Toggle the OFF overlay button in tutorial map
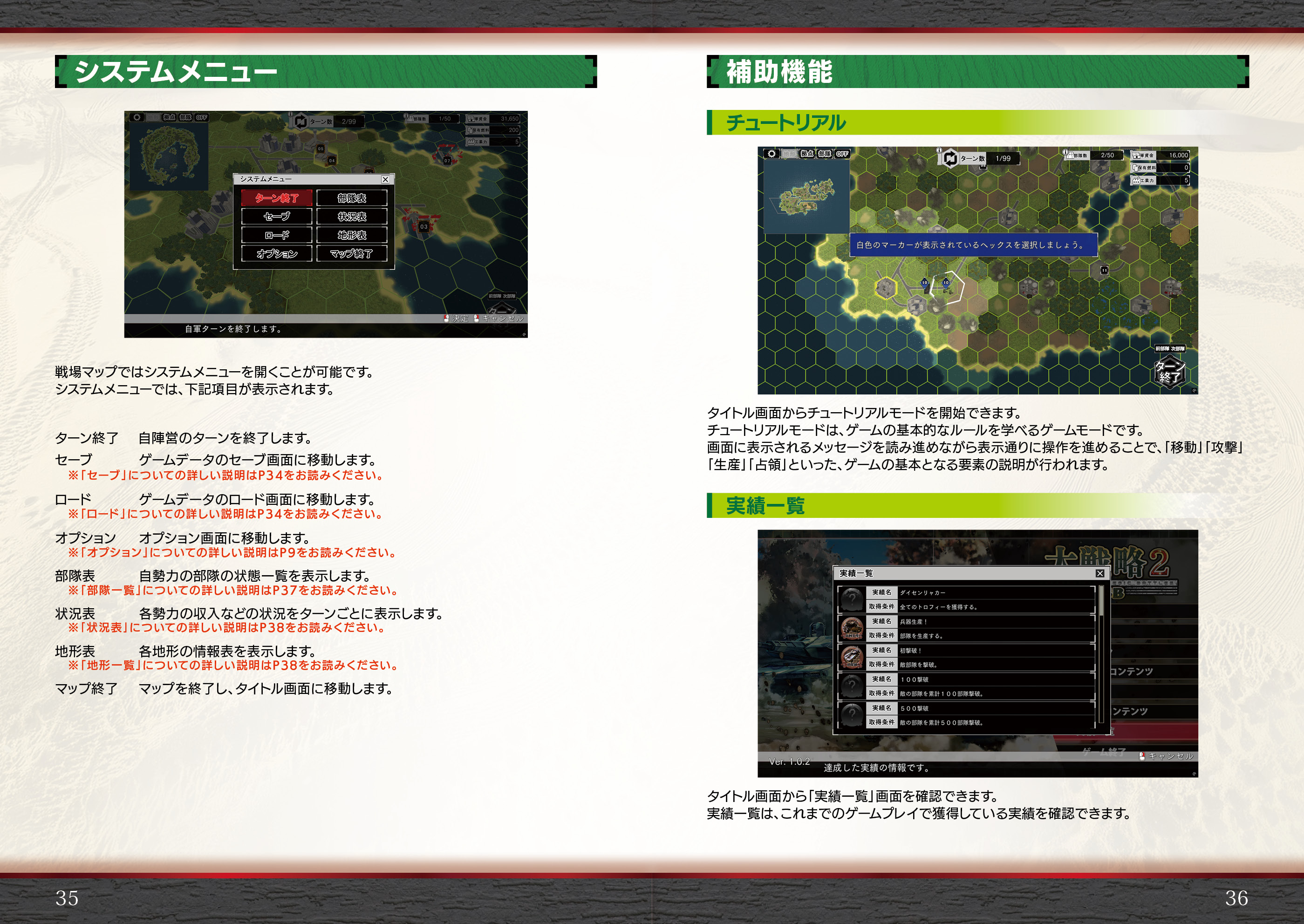This screenshot has width=1304, height=924. point(842,154)
